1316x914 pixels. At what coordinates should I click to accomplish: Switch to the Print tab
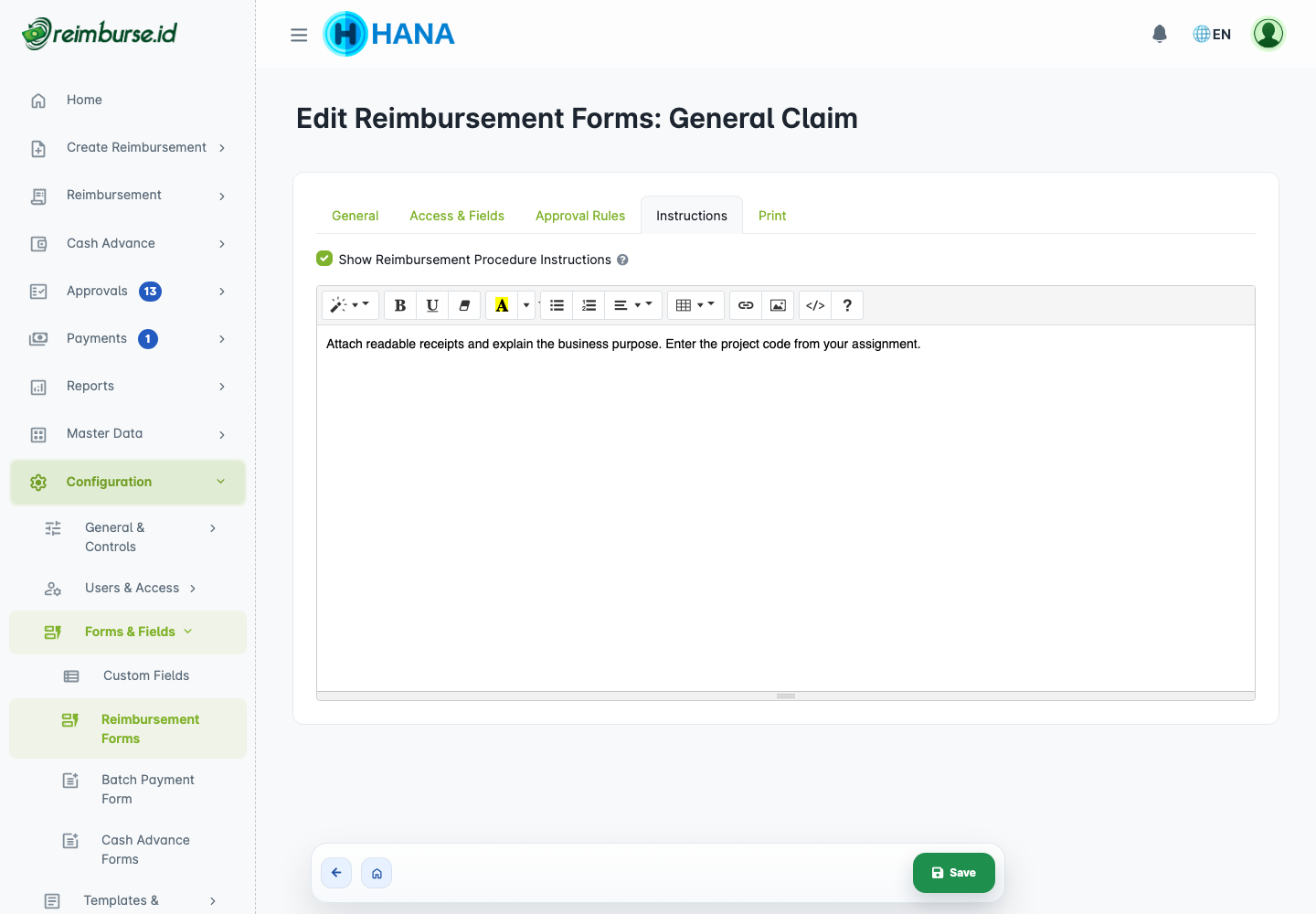(772, 216)
